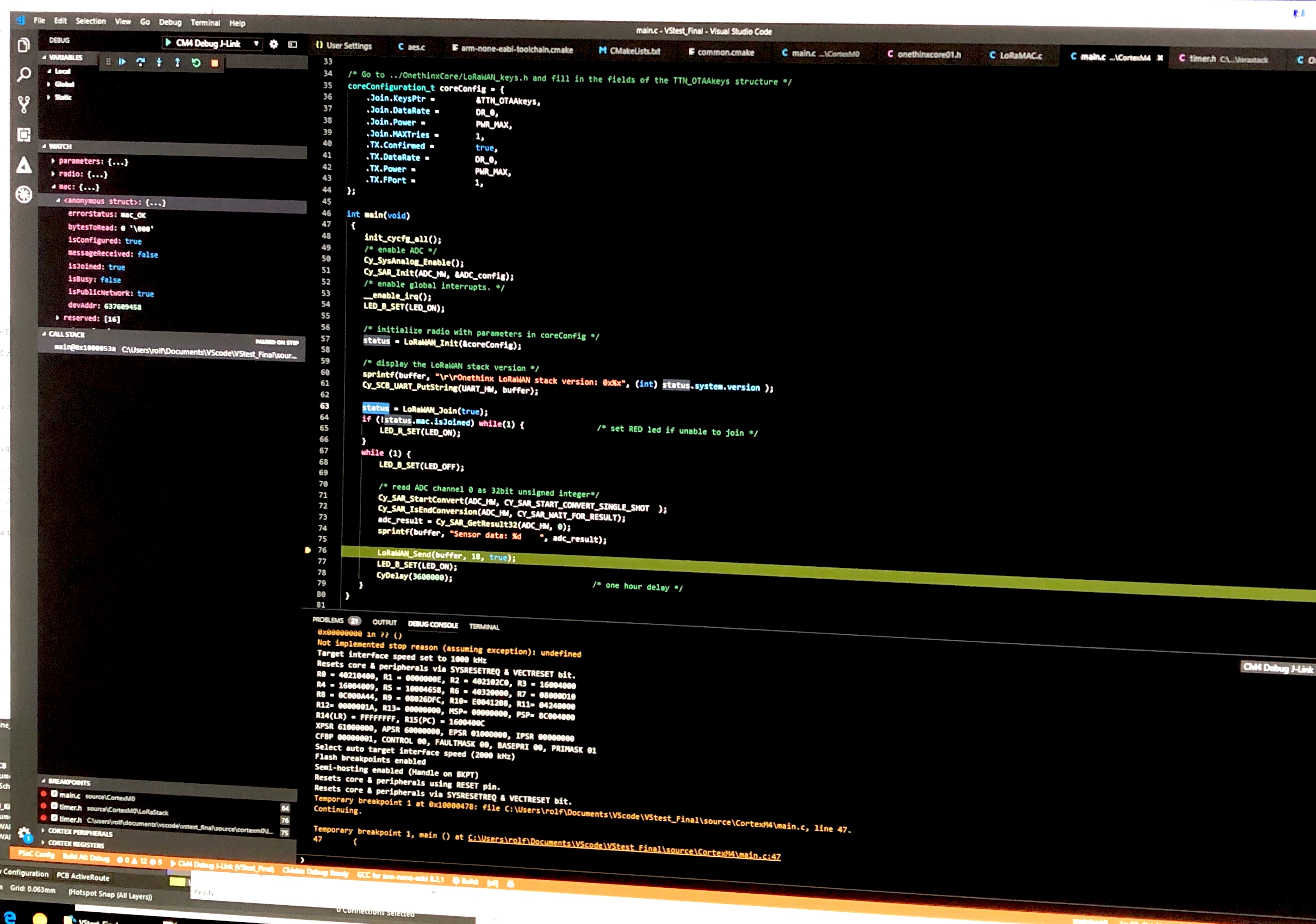The width and height of the screenshot is (1316, 924).
Task: Open the Source Control view icon
Action: [x=24, y=104]
